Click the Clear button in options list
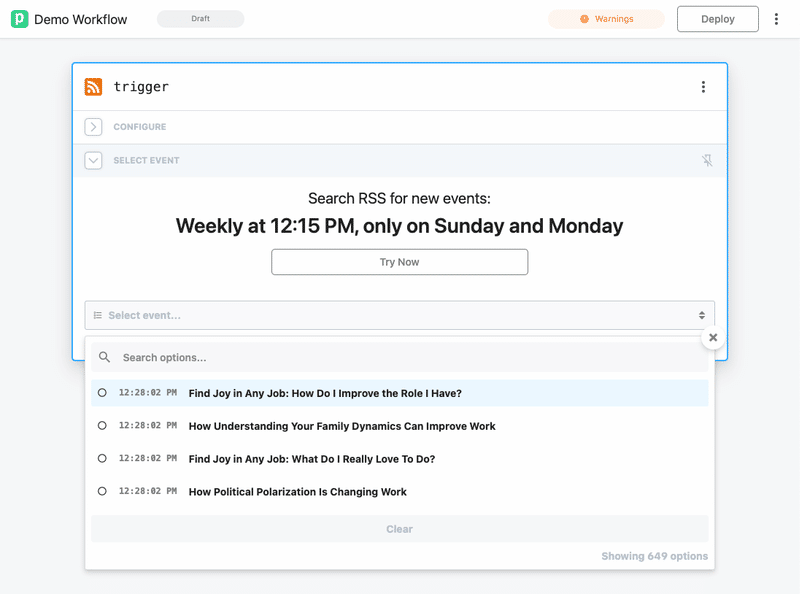This screenshot has height=594, width=800. [x=399, y=529]
